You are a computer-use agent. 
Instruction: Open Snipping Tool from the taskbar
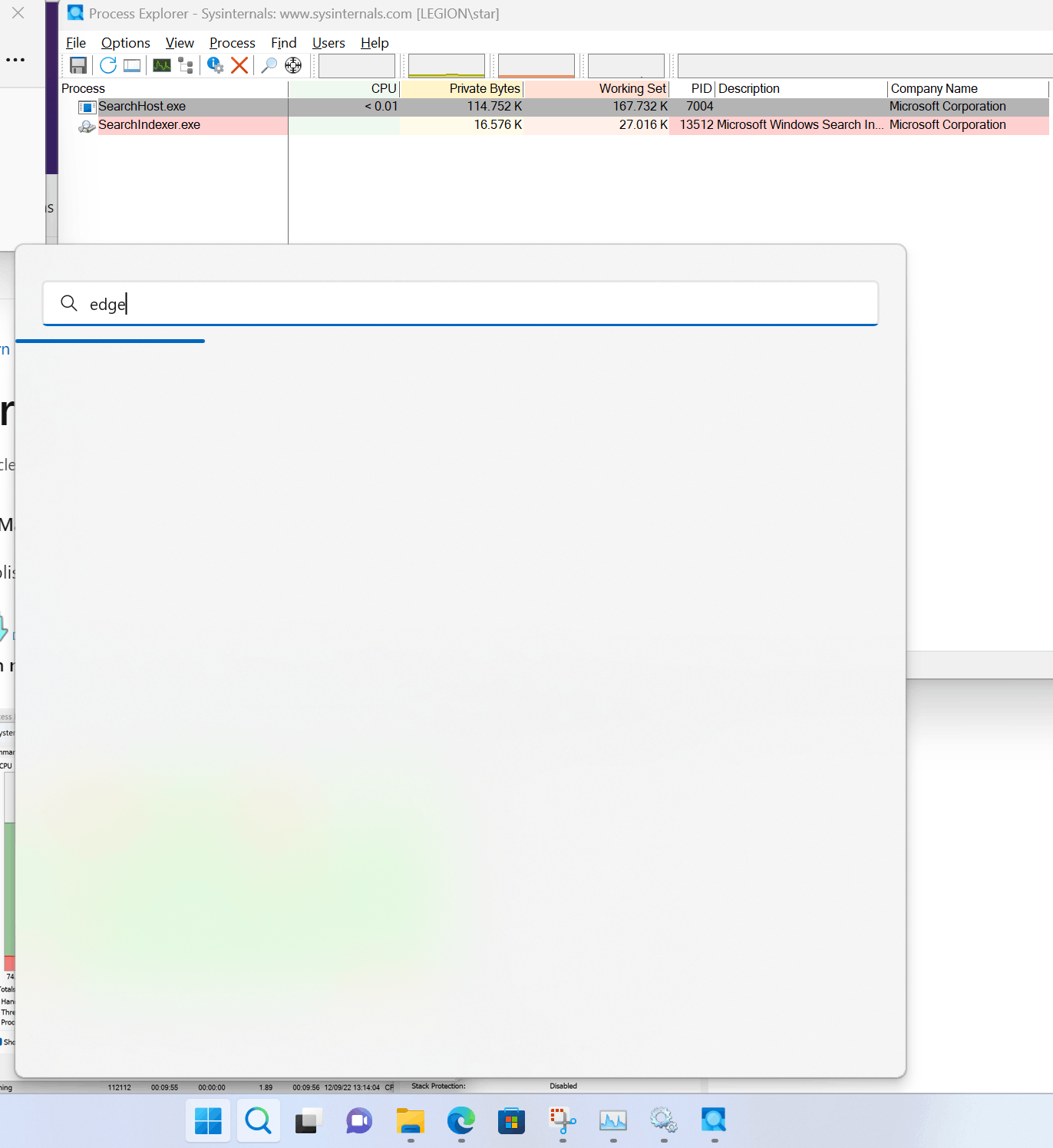click(563, 1121)
